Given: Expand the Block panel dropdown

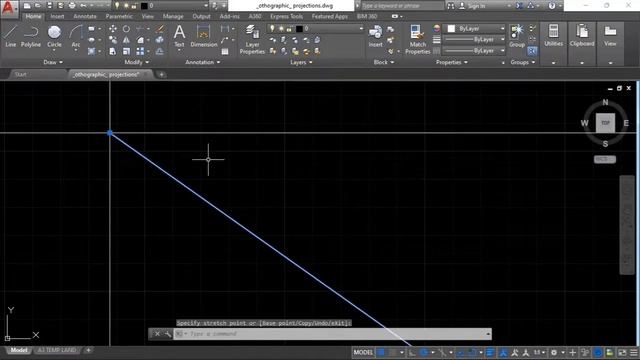Looking at the screenshot, I should [384, 62].
